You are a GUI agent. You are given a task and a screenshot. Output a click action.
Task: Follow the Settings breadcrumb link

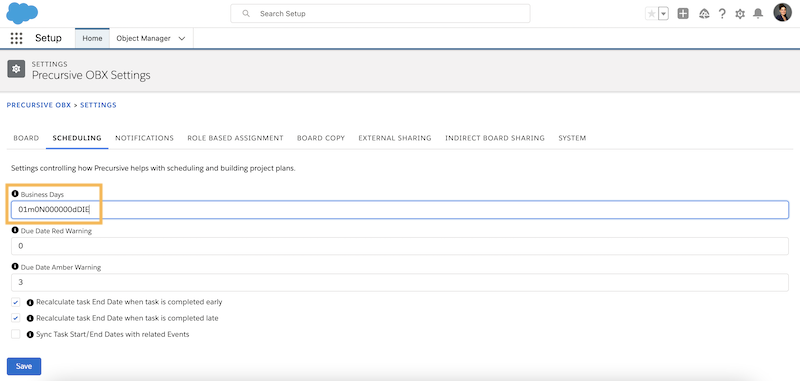(x=98, y=105)
